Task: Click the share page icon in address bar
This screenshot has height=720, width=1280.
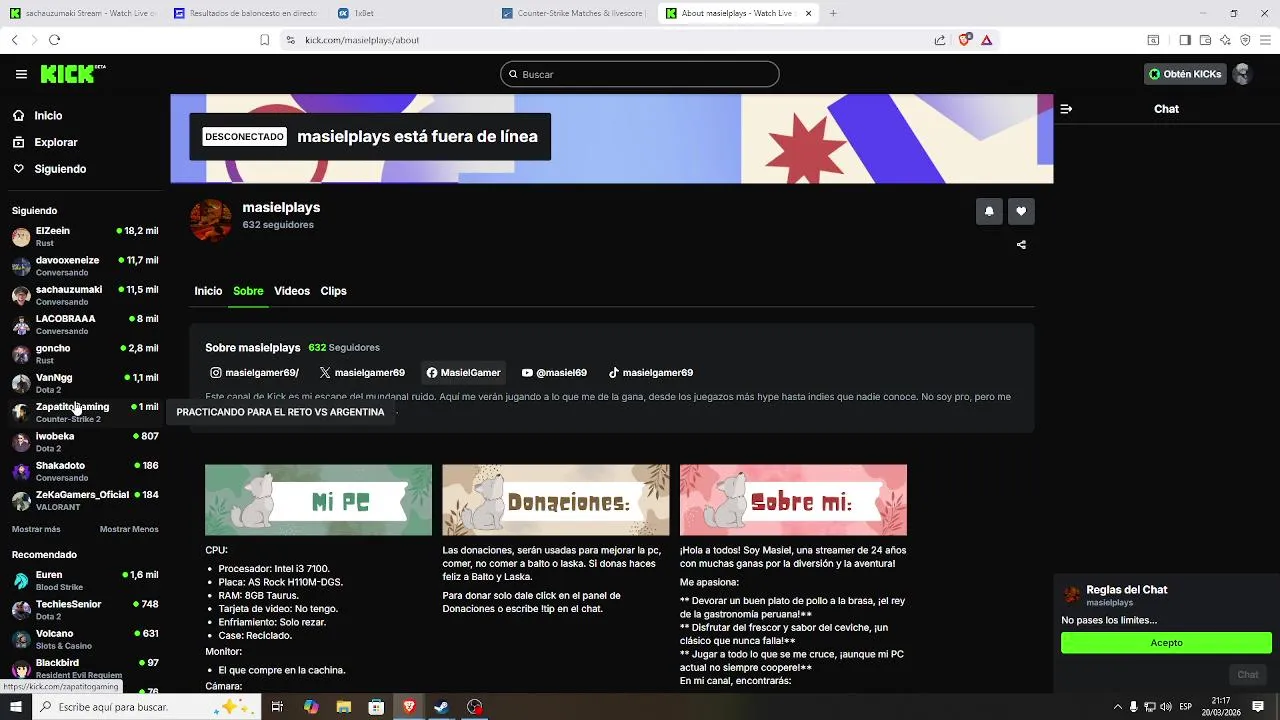Action: [x=940, y=40]
